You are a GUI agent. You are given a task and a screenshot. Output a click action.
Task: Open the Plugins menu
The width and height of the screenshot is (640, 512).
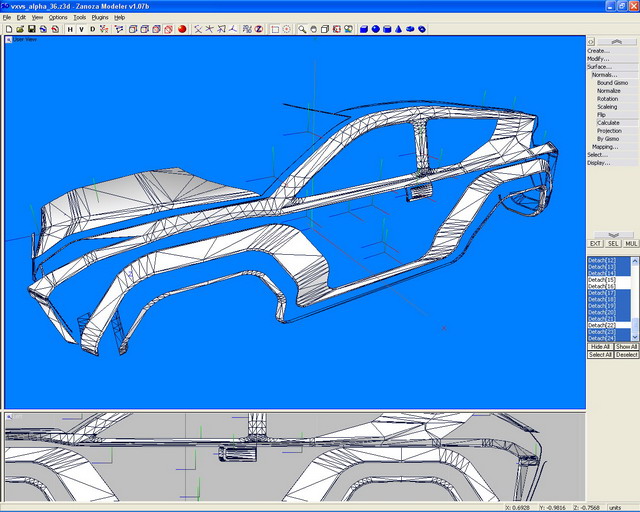(x=100, y=17)
